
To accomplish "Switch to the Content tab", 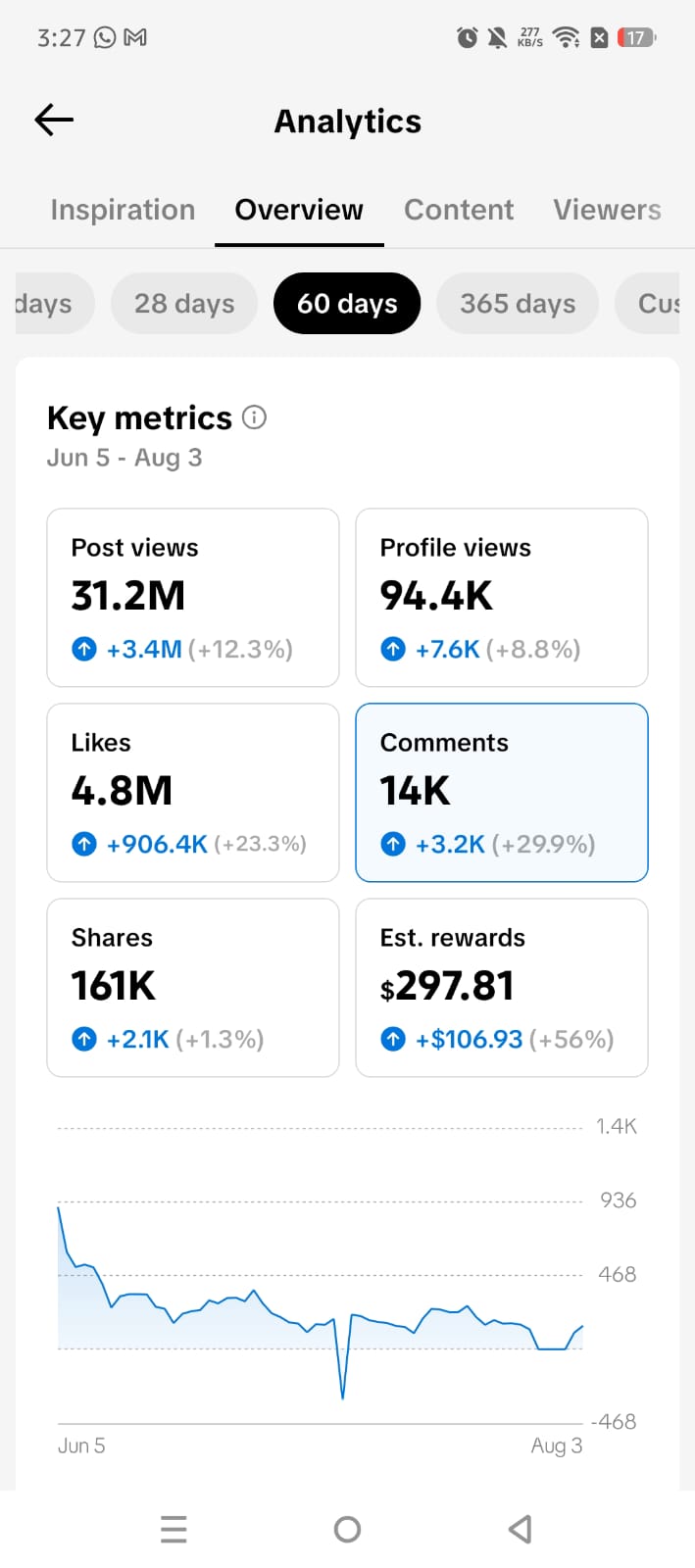I will 459,210.
